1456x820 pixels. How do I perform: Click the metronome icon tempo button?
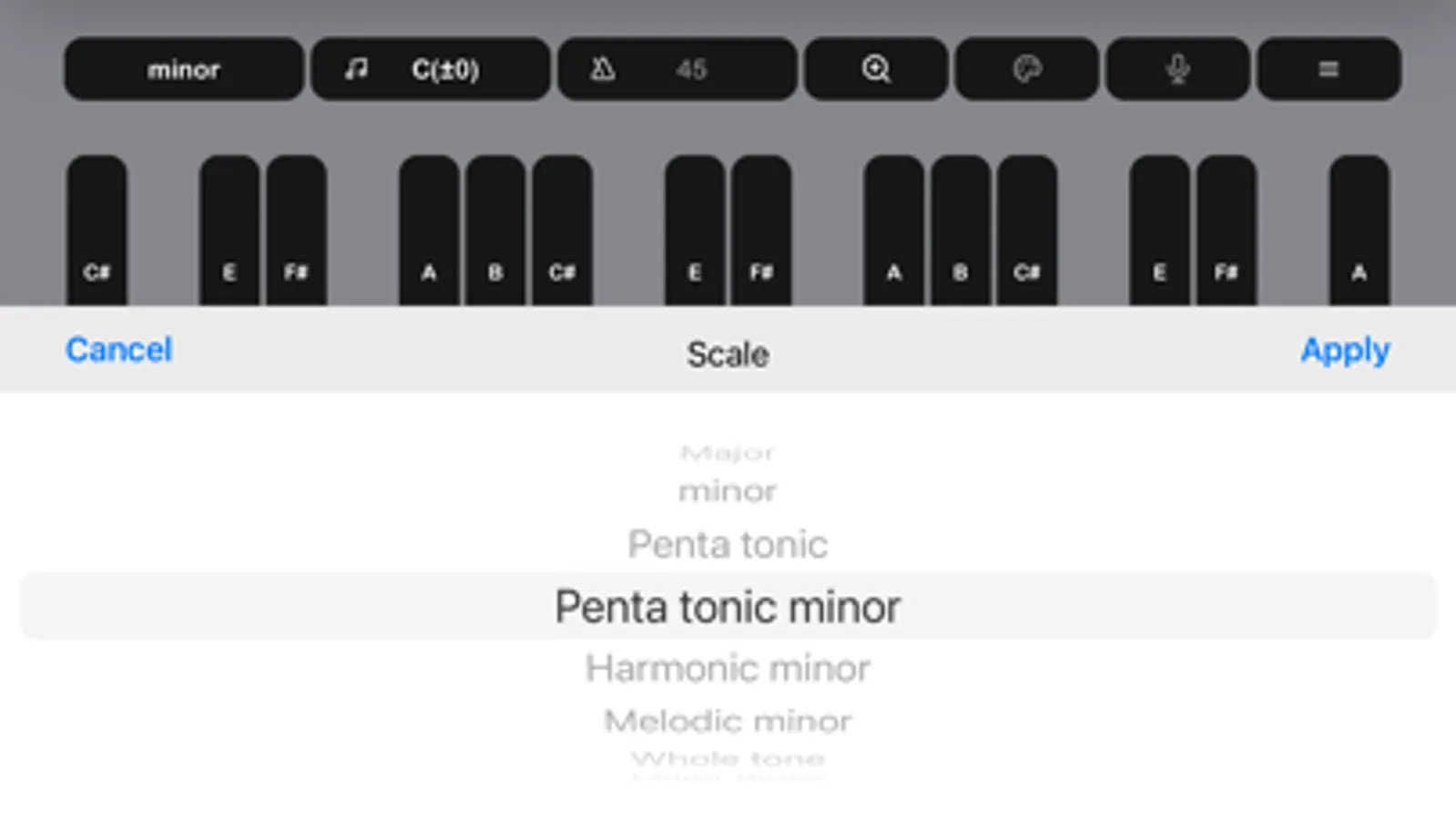click(677, 69)
